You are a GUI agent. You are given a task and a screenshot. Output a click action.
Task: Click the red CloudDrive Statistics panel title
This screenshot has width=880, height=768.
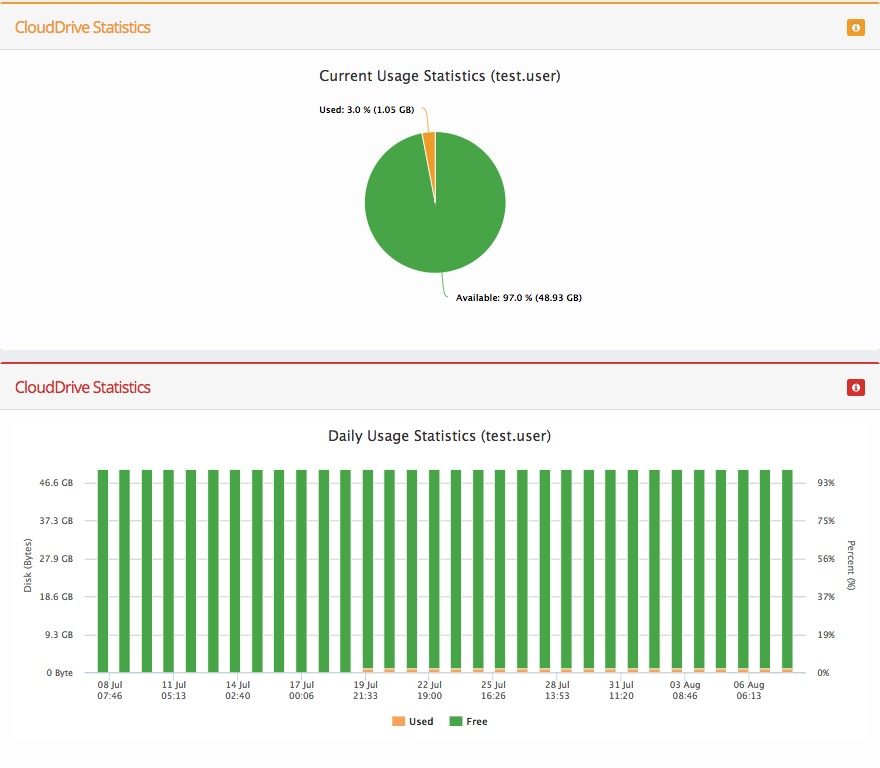[x=82, y=387]
